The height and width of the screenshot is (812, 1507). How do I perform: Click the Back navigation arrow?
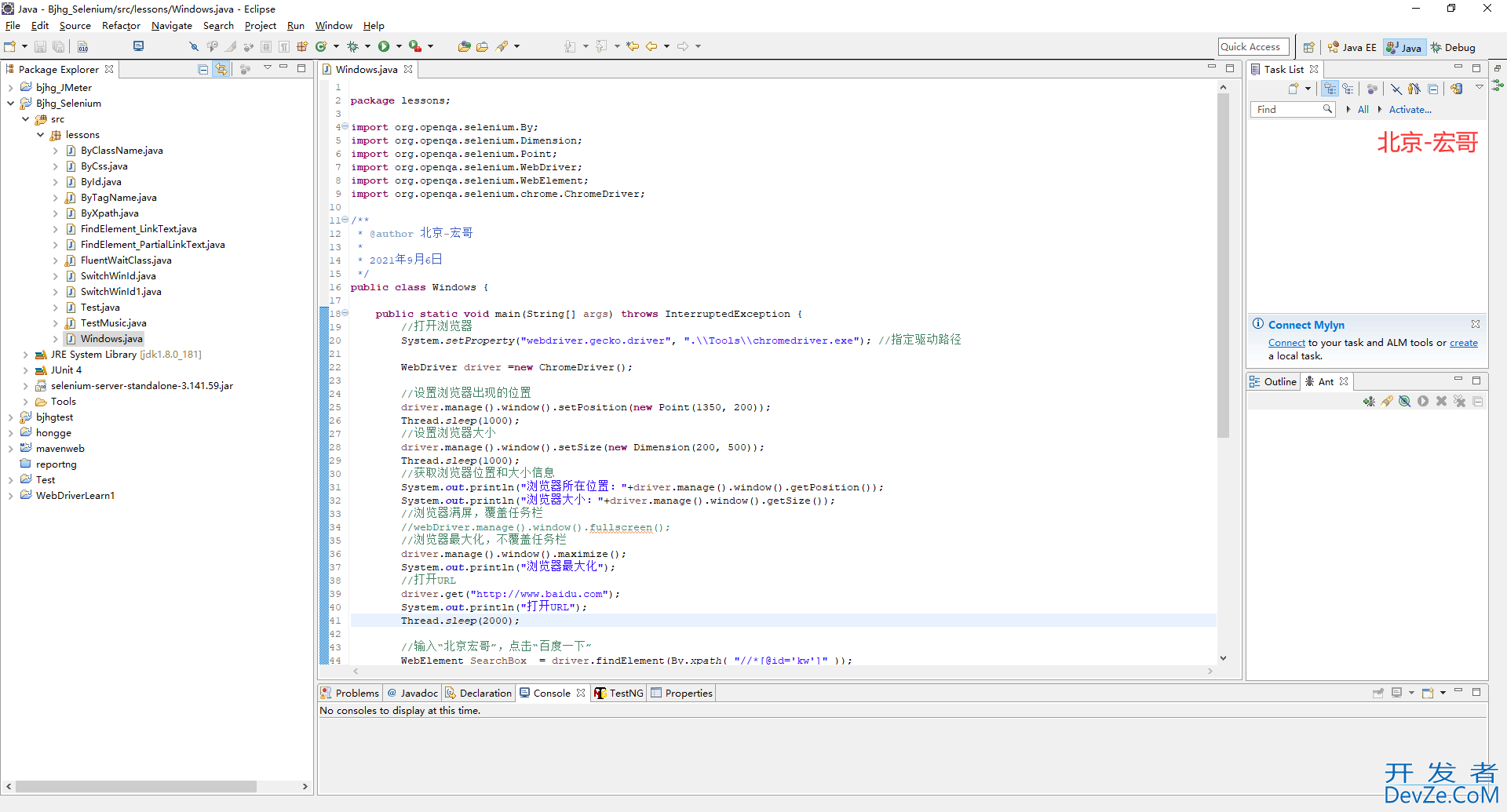(651, 46)
